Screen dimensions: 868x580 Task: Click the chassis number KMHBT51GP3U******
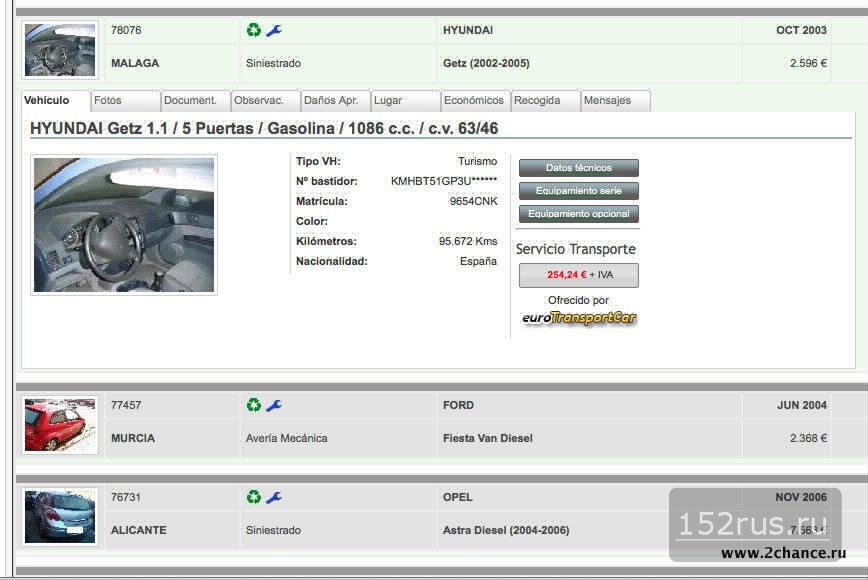coord(444,182)
